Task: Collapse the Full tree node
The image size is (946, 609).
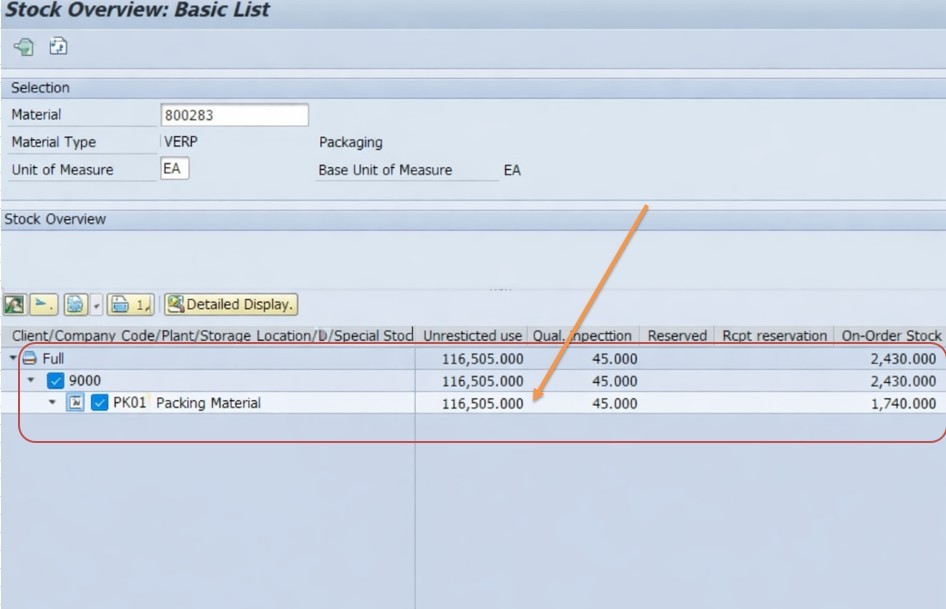Action: pyautogui.click(x=12, y=358)
